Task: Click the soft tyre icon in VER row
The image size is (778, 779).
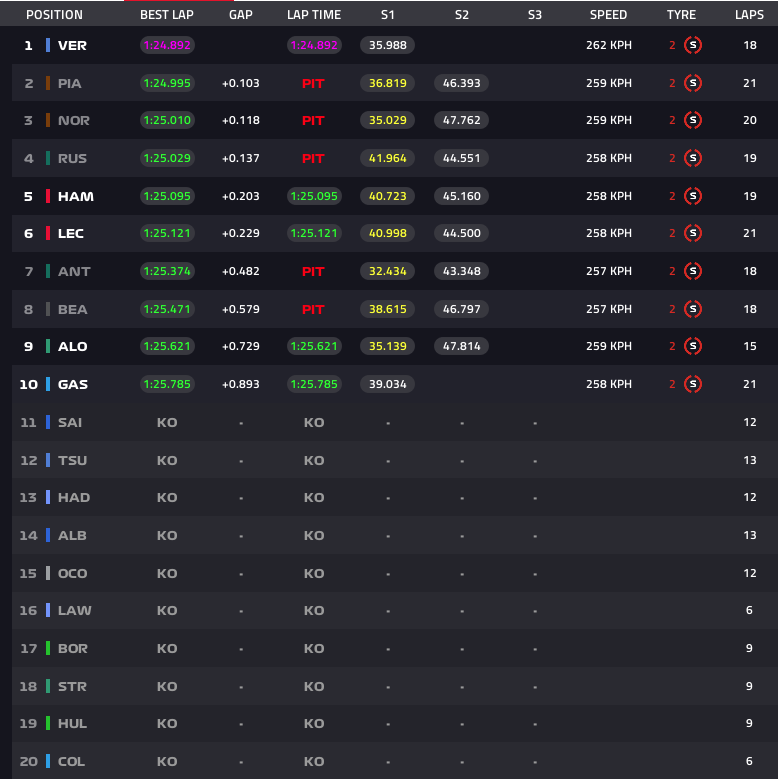Action: (x=693, y=45)
